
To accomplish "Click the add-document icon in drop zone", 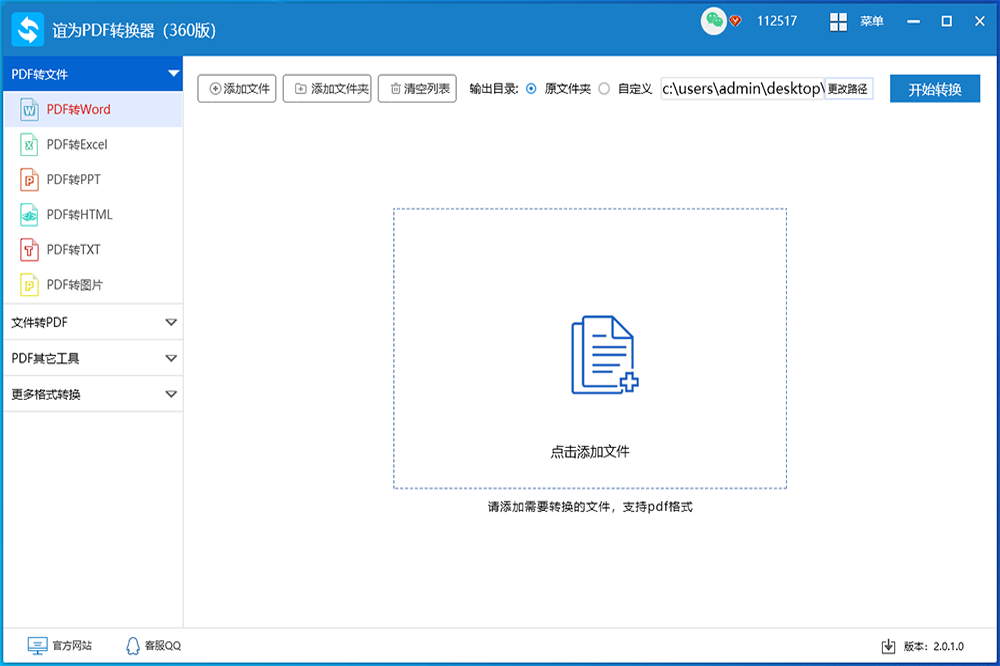I will (x=604, y=355).
